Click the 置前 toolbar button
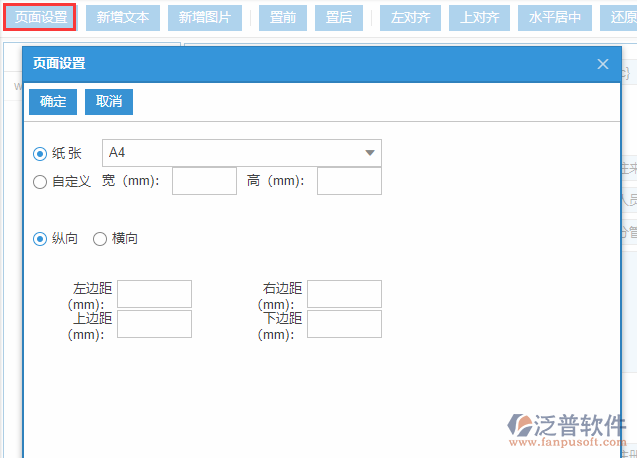 coord(283,17)
